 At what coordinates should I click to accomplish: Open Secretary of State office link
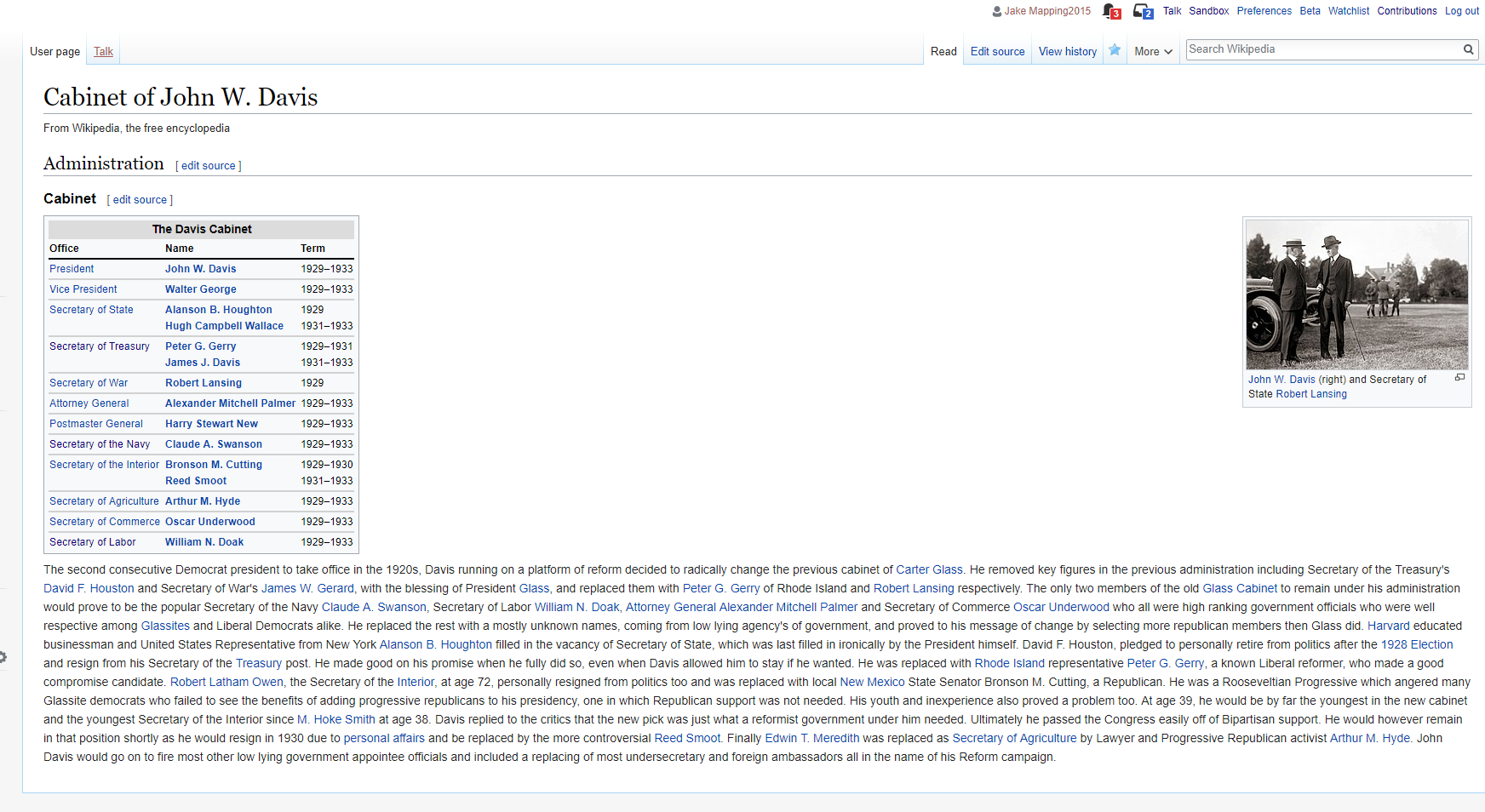(x=91, y=310)
